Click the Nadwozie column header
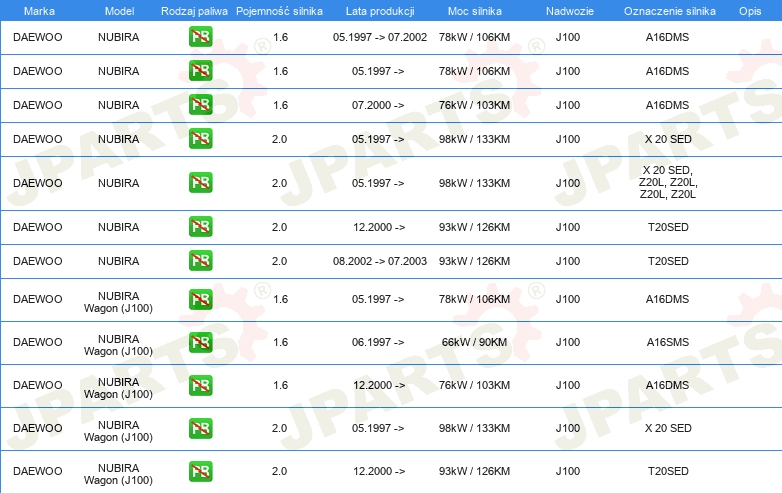782x493 pixels. 570,11
